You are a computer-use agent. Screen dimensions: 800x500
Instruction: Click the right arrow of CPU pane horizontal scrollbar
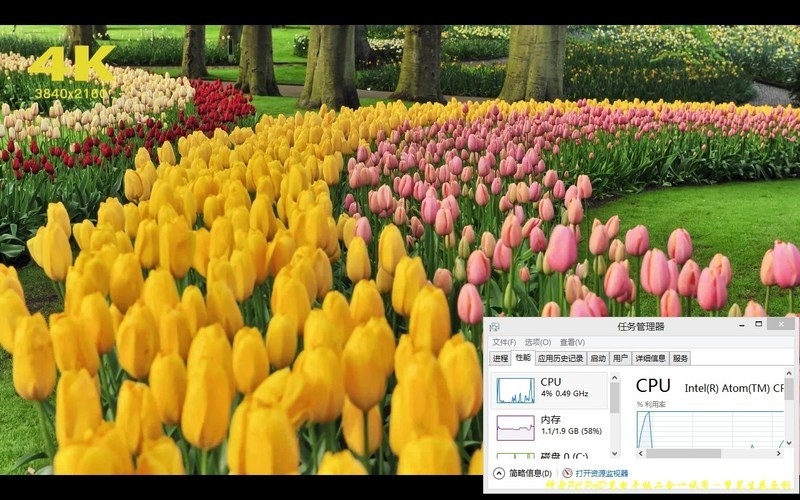click(779, 454)
